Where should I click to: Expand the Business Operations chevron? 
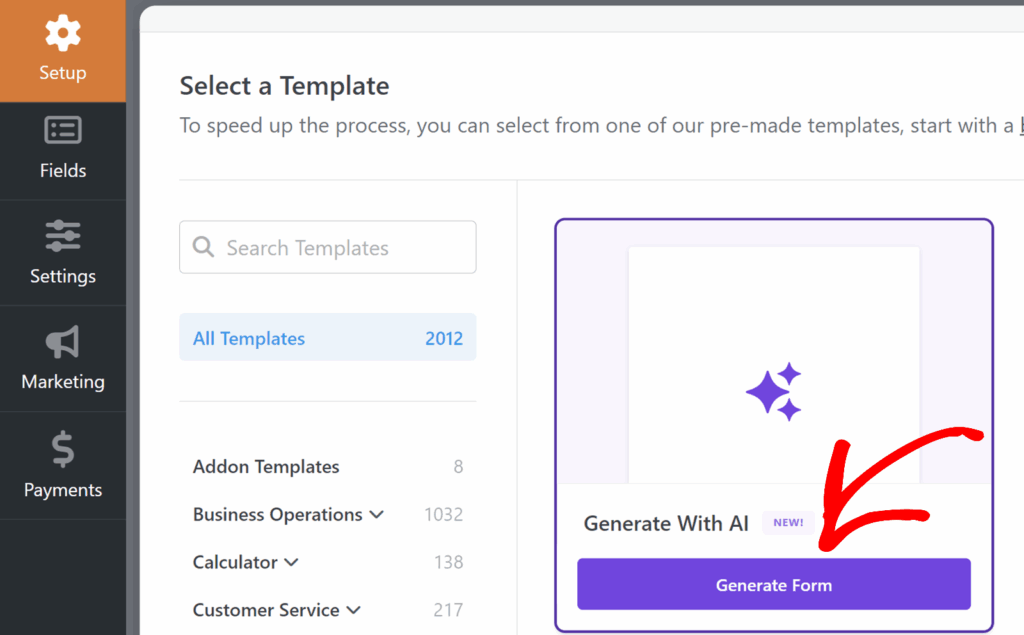pos(377,515)
